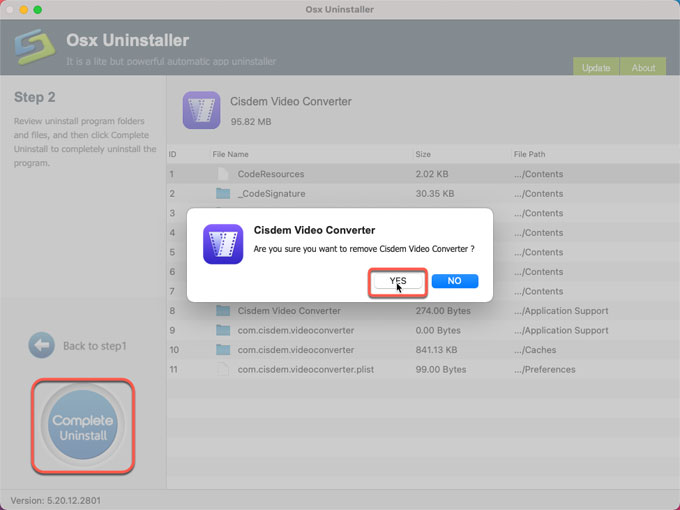Select the com.cisdem.videoconverter.plist file icon

222,369
